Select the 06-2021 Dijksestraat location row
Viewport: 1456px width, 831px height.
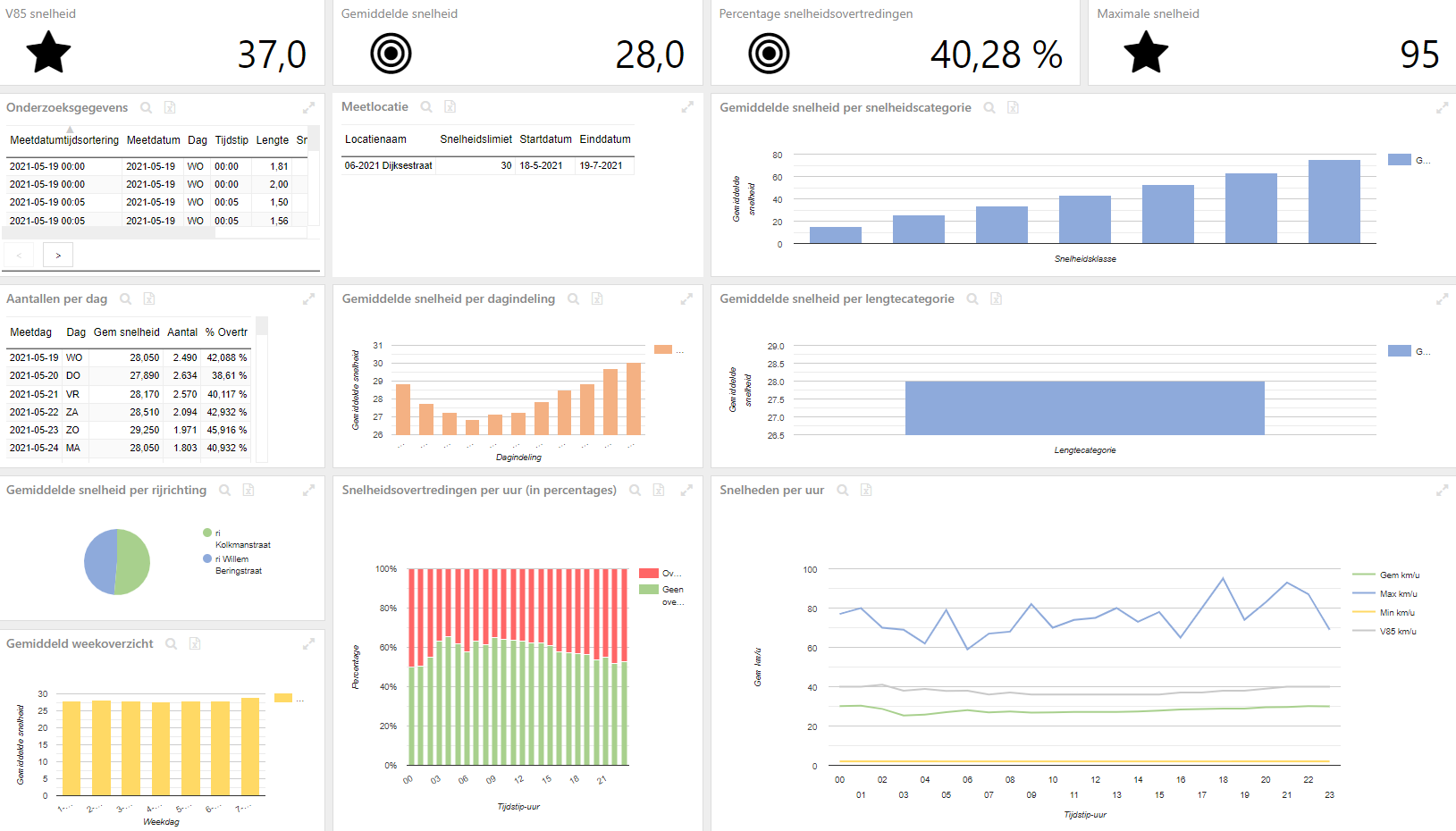click(488, 165)
